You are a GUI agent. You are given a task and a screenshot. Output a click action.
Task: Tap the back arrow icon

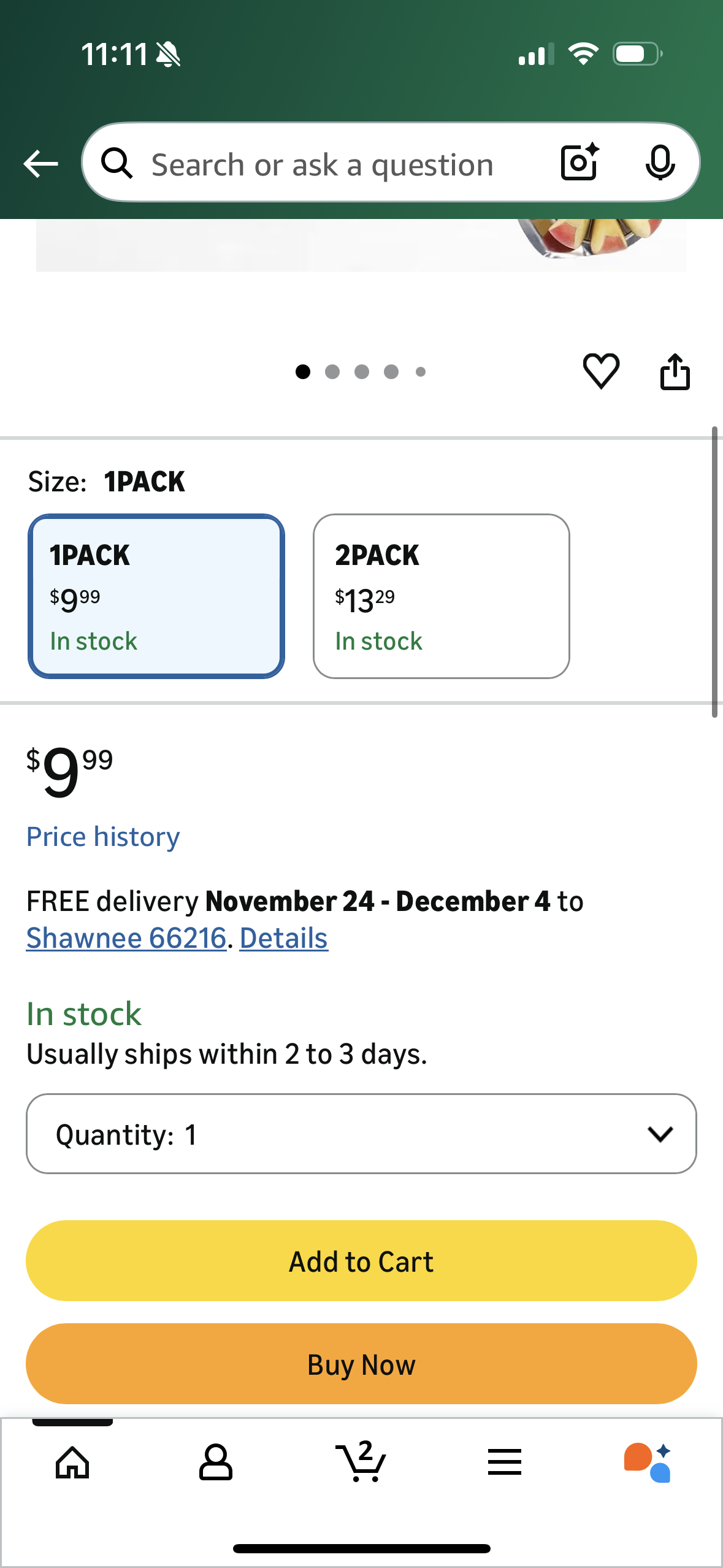coord(40,164)
